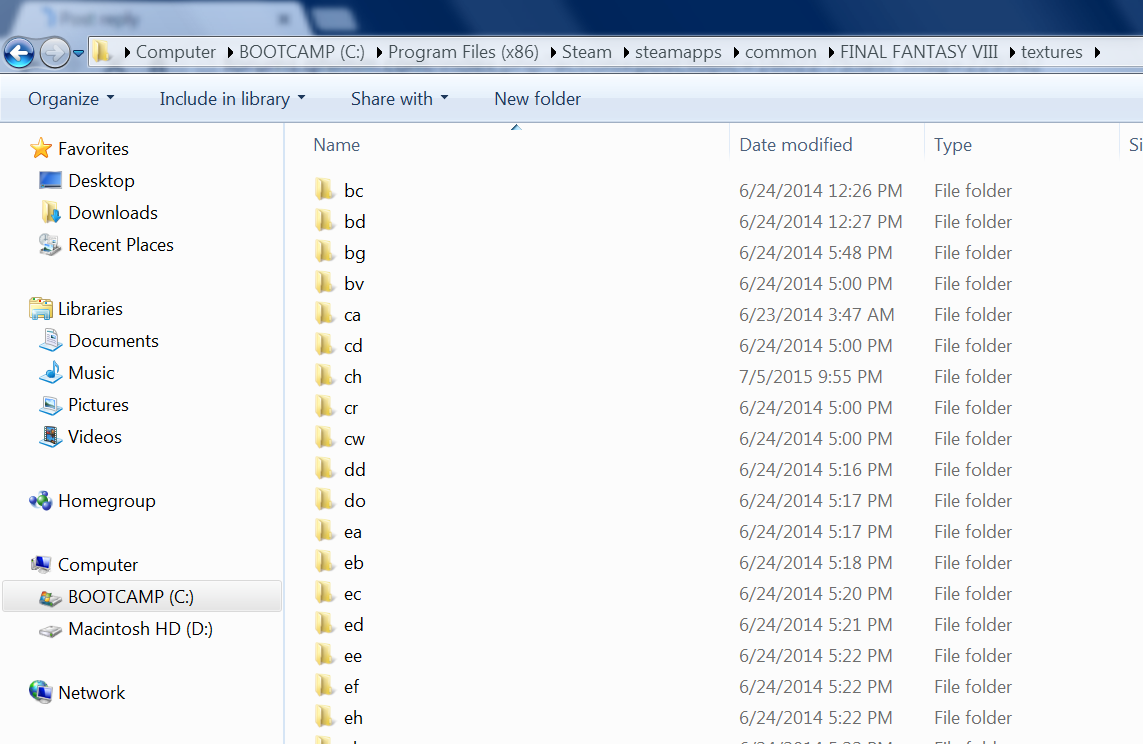Viewport: 1143px width, 744px height.
Task: Navigate to Program Files (x86) breadcrumb
Action: click(463, 52)
